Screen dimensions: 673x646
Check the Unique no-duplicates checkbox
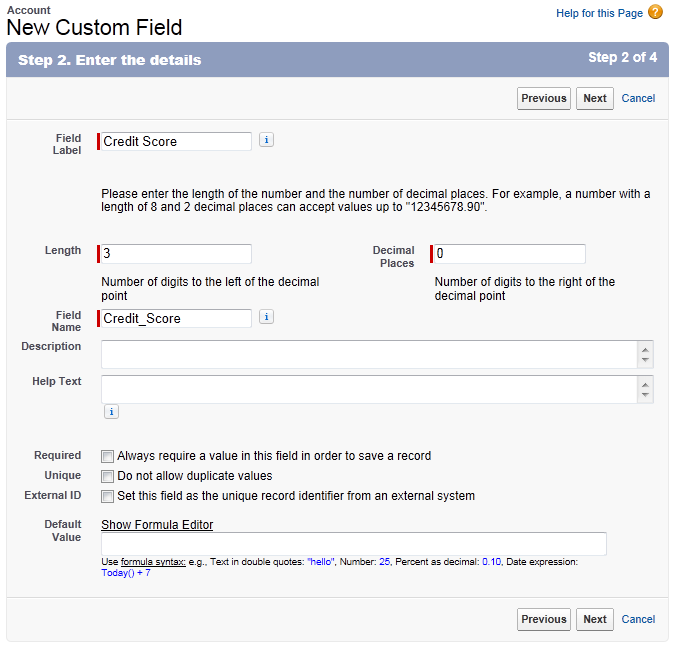[x=108, y=476]
